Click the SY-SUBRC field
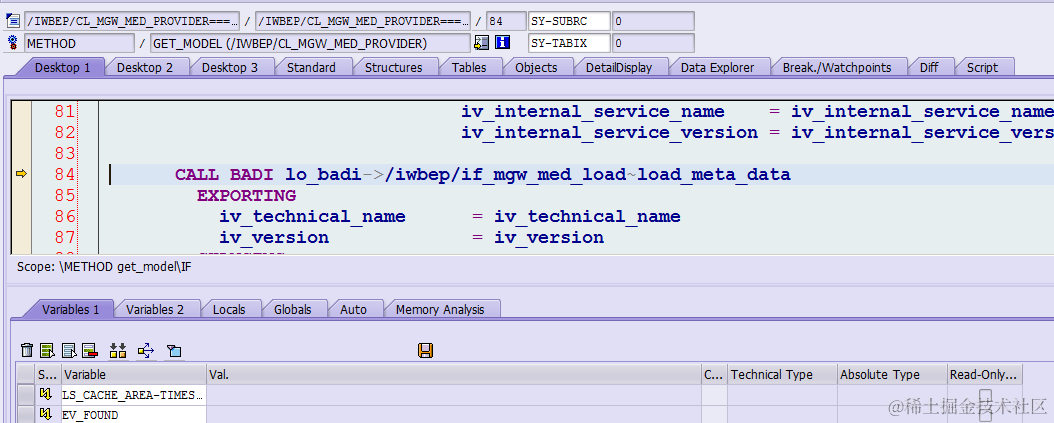This screenshot has height=423, width=1054. tap(569, 21)
